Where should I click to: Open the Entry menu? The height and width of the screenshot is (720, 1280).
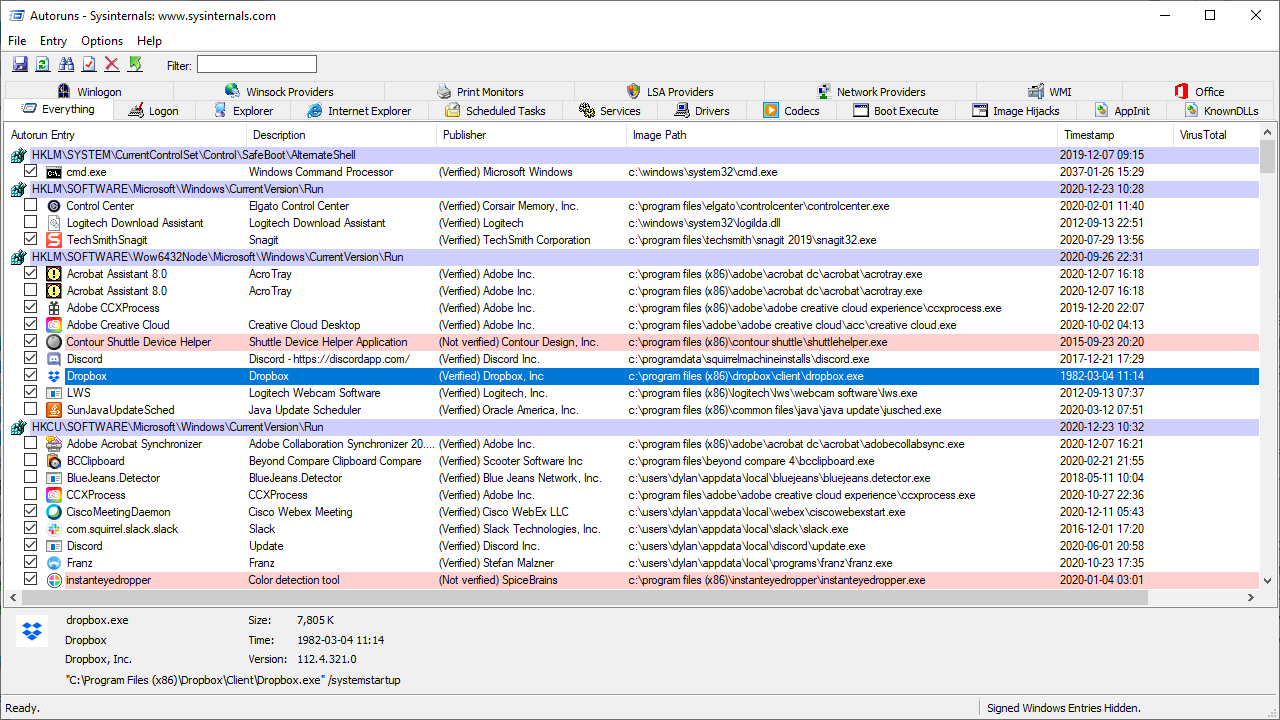coord(53,41)
